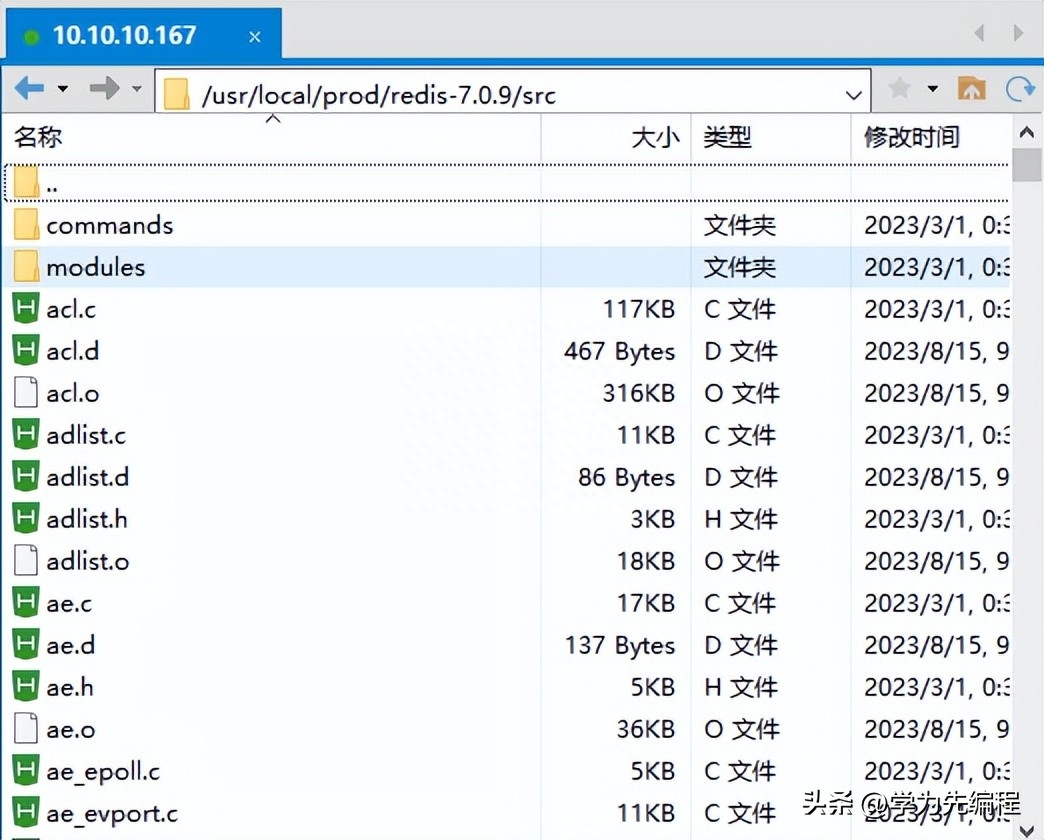This screenshot has height=840, width=1044.
Task: Select parent directory ".." folder icon
Action: pyautogui.click(x=27, y=182)
